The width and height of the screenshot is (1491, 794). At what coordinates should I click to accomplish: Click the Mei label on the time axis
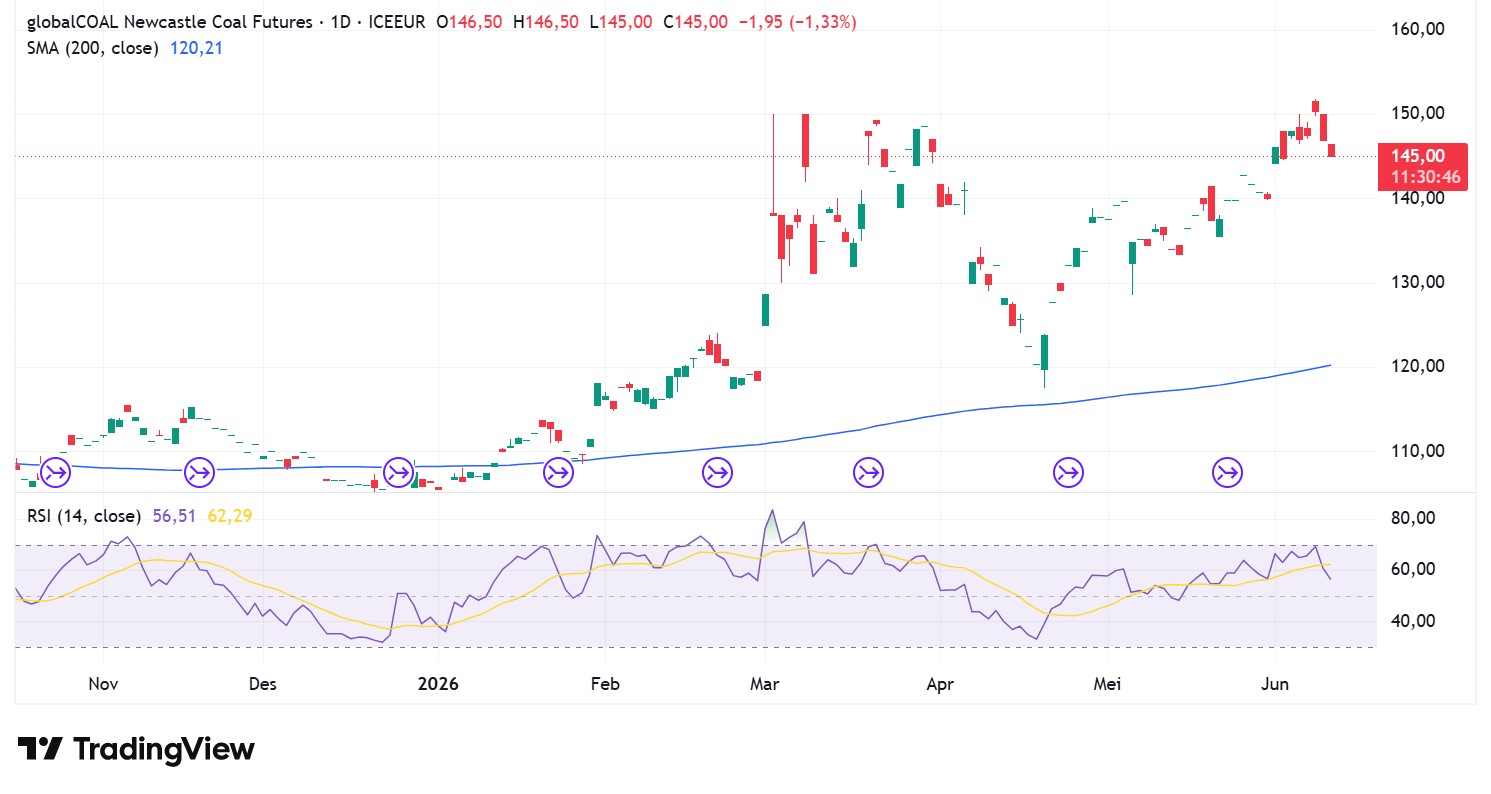1106,684
